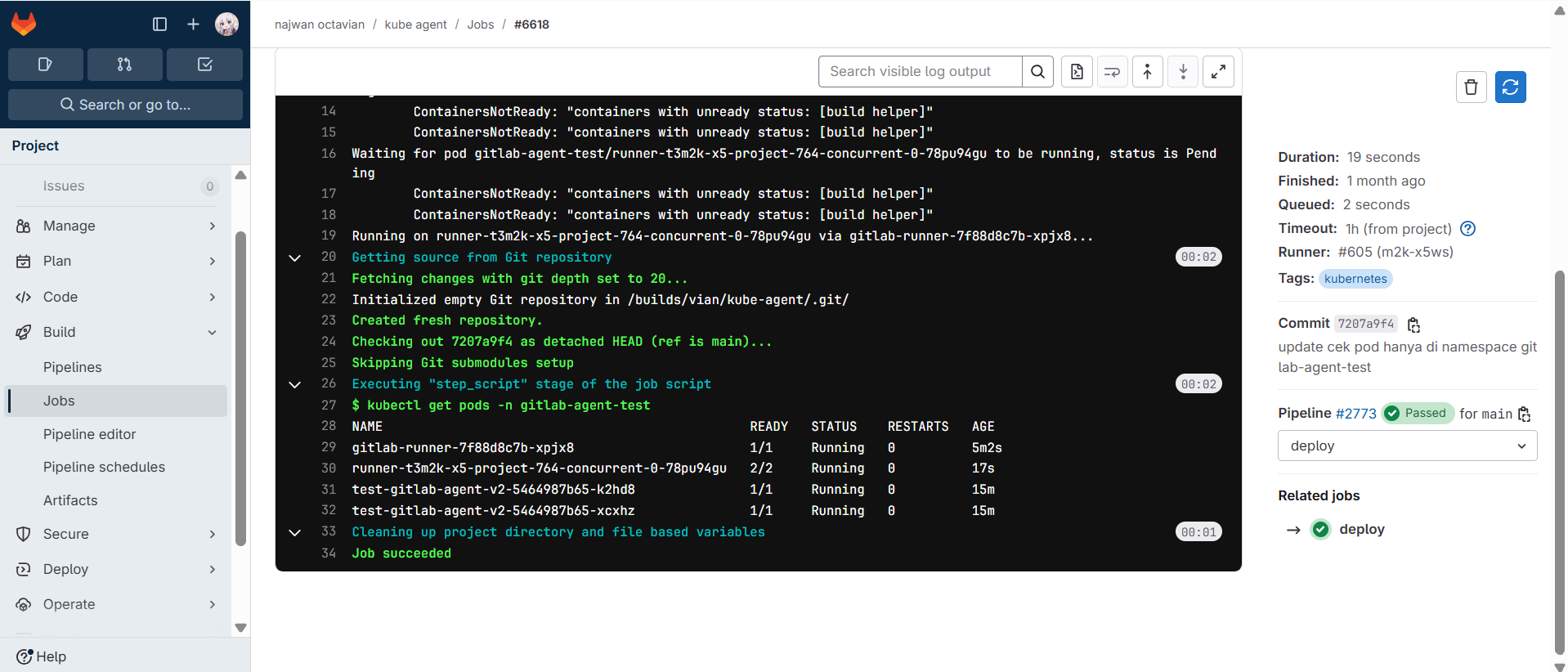The height and width of the screenshot is (672, 1568).
Task: Open pipeline #2773 link
Action: [x=1355, y=414]
